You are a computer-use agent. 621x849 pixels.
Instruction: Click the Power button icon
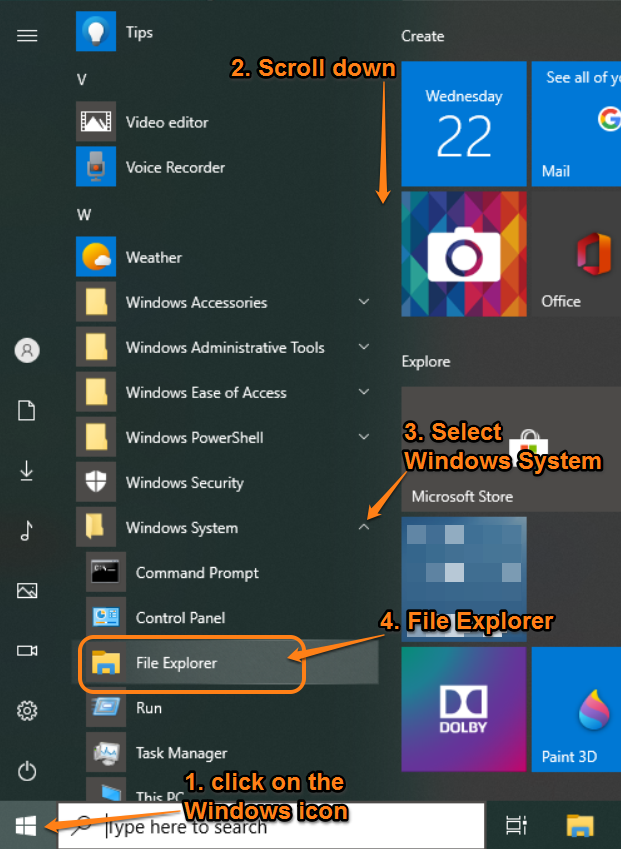click(27, 771)
